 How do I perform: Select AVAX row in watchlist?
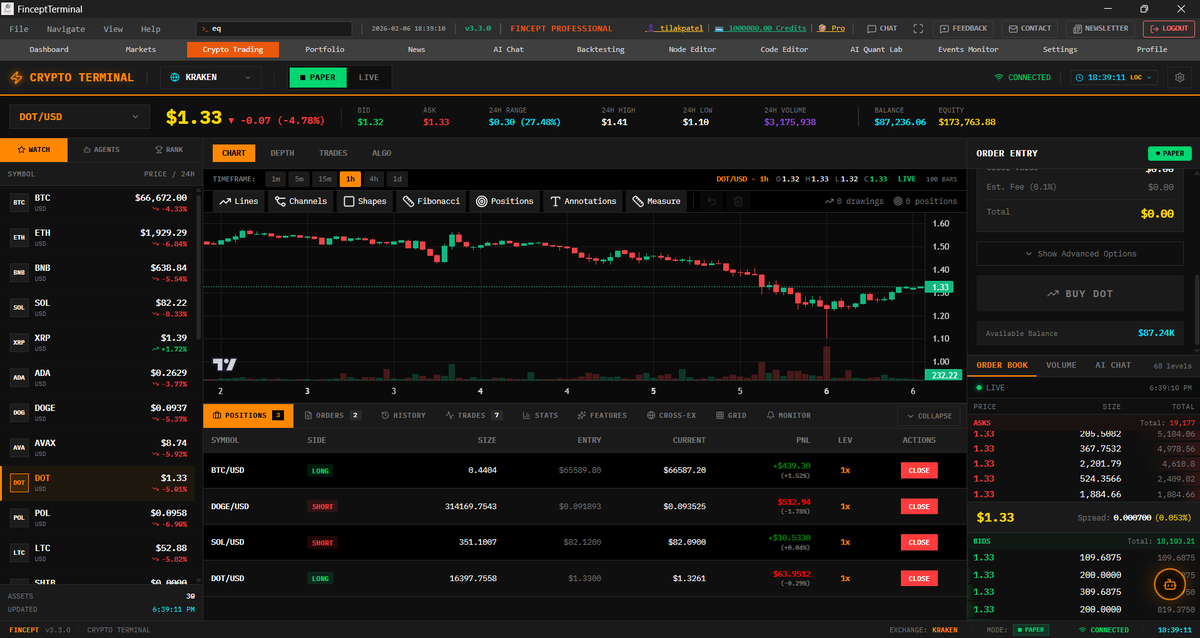(98, 447)
